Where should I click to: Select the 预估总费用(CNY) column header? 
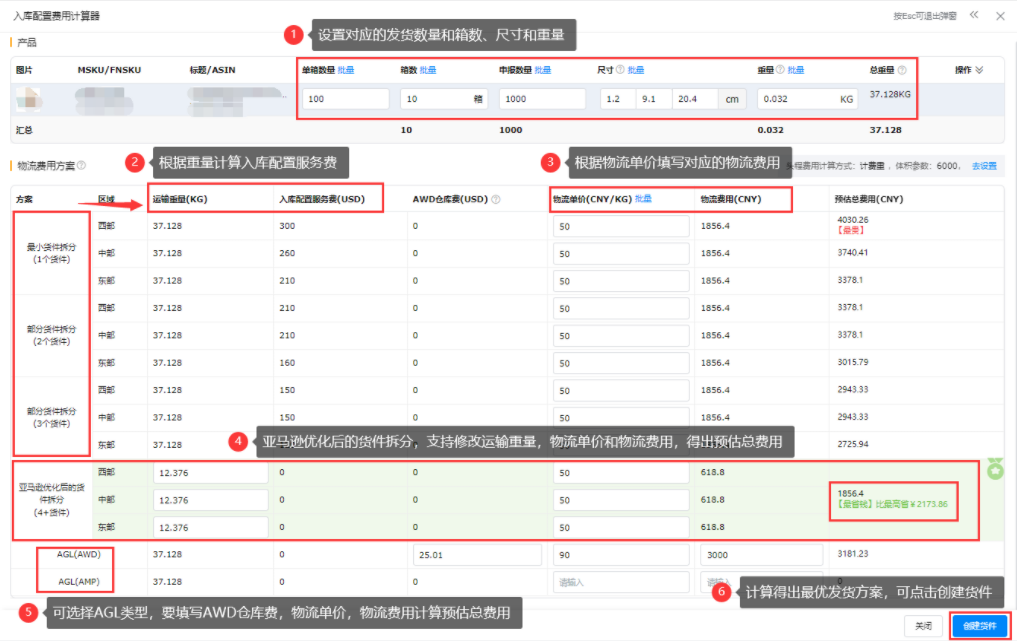868,199
